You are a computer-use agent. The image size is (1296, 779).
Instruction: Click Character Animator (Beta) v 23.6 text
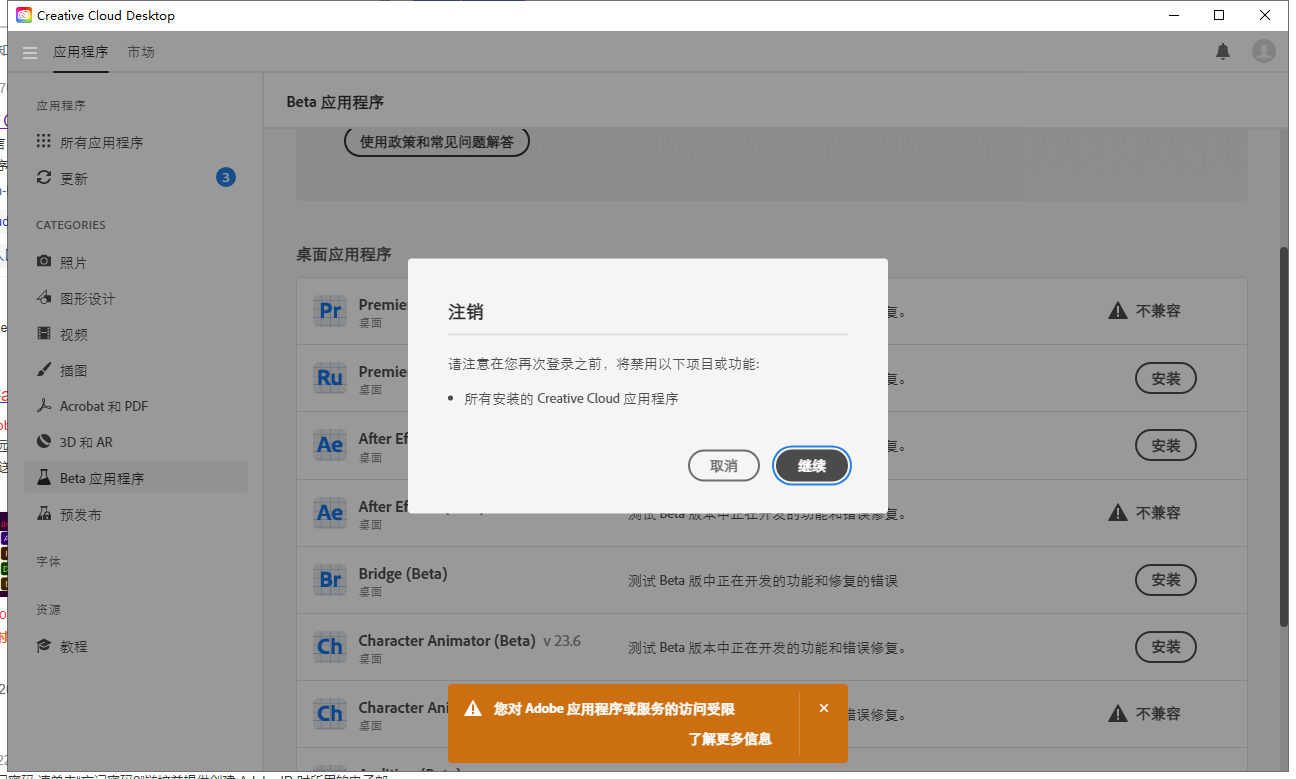click(x=470, y=641)
